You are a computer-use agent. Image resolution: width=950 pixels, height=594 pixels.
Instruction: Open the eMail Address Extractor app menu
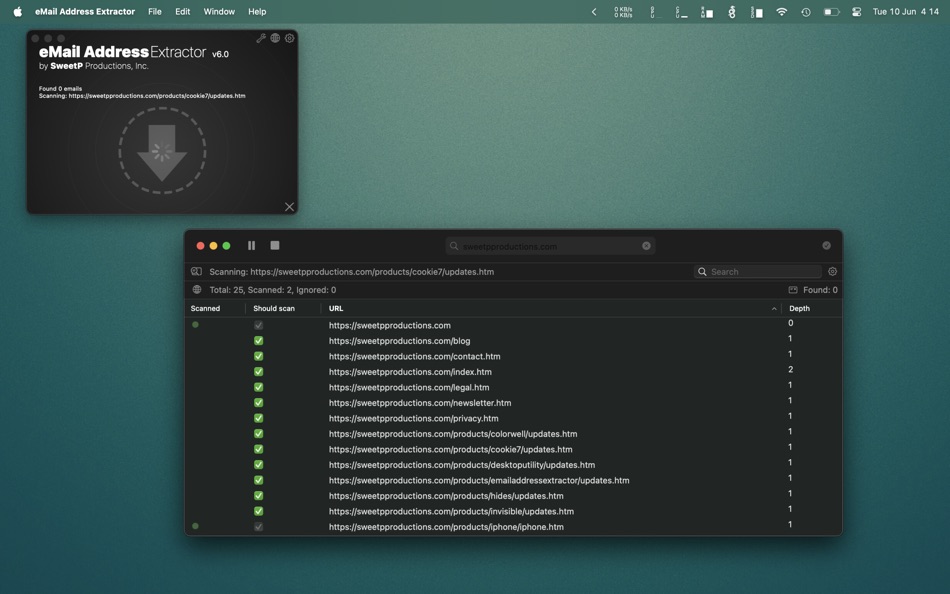click(85, 12)
